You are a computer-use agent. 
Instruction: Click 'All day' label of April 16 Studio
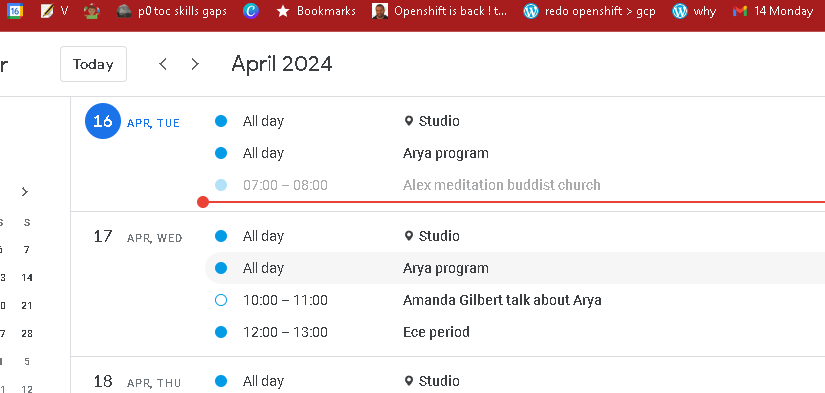pos(263,121)
